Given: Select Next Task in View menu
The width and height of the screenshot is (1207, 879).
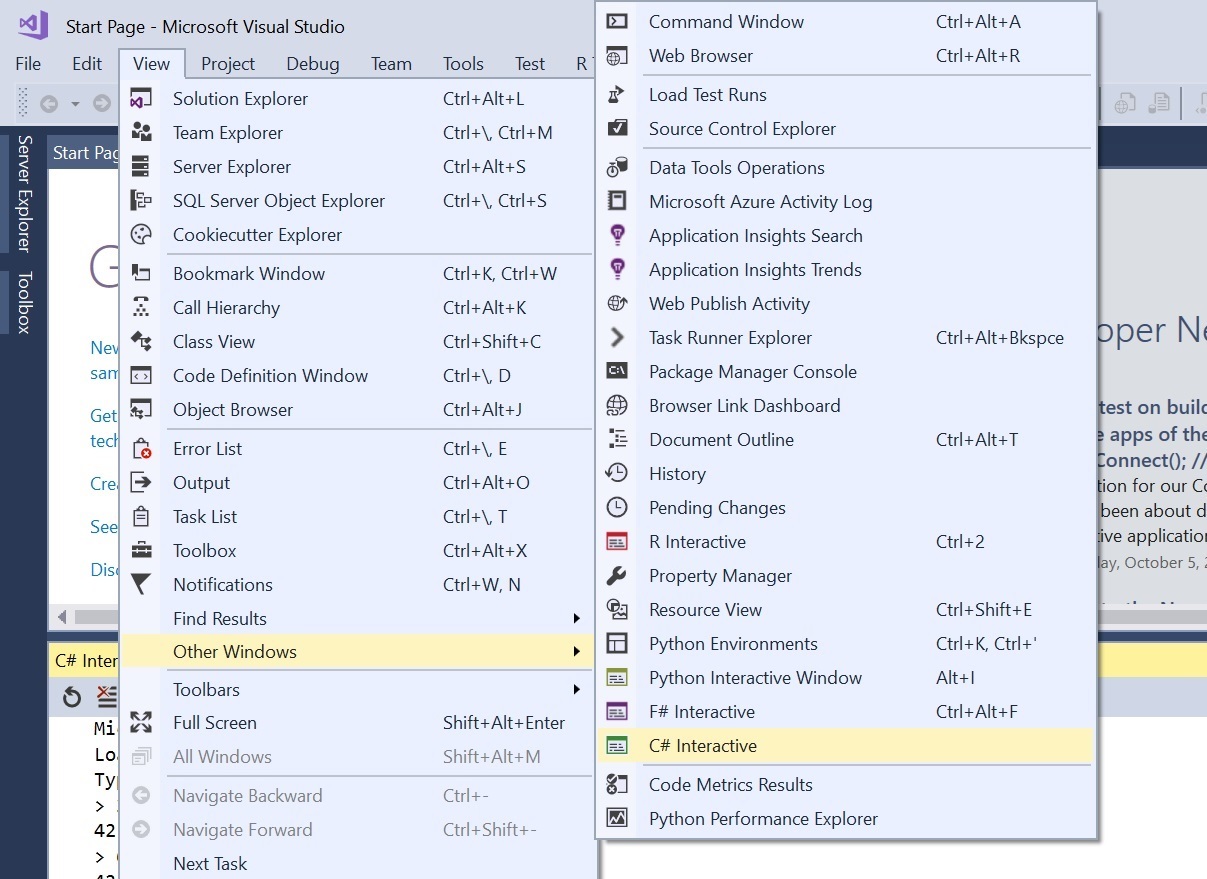Looking at the screenshot, I should 358,864.
